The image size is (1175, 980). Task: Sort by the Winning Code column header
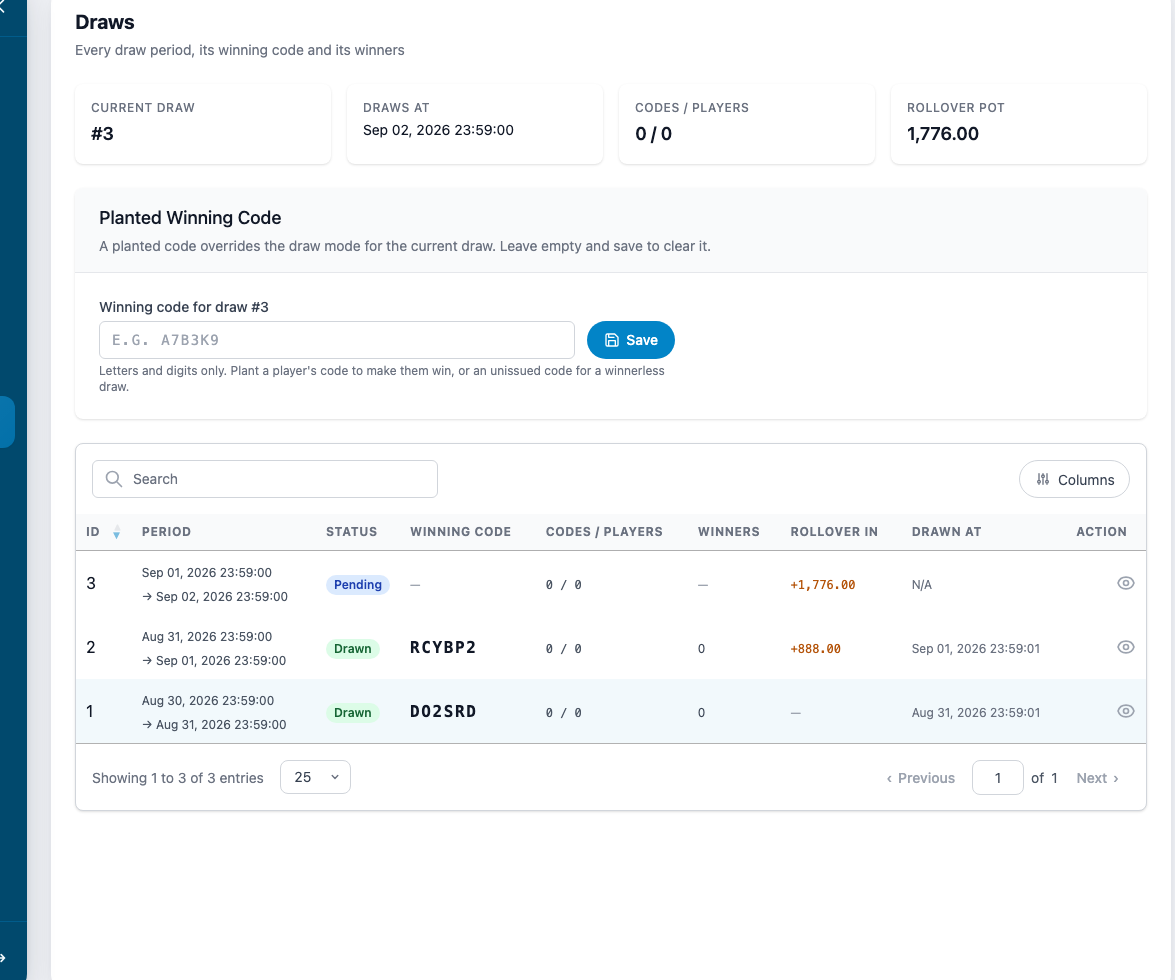tap(460, 532)
